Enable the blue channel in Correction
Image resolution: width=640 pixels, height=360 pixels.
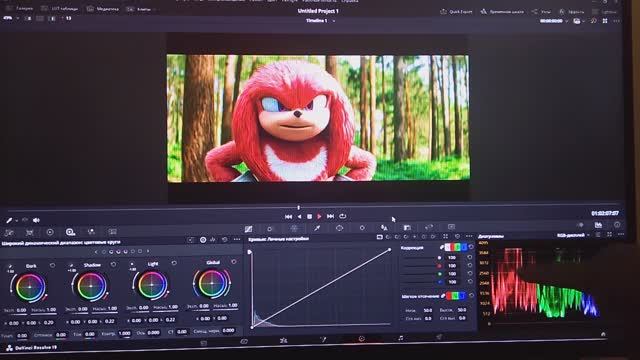tap(463, 247)
